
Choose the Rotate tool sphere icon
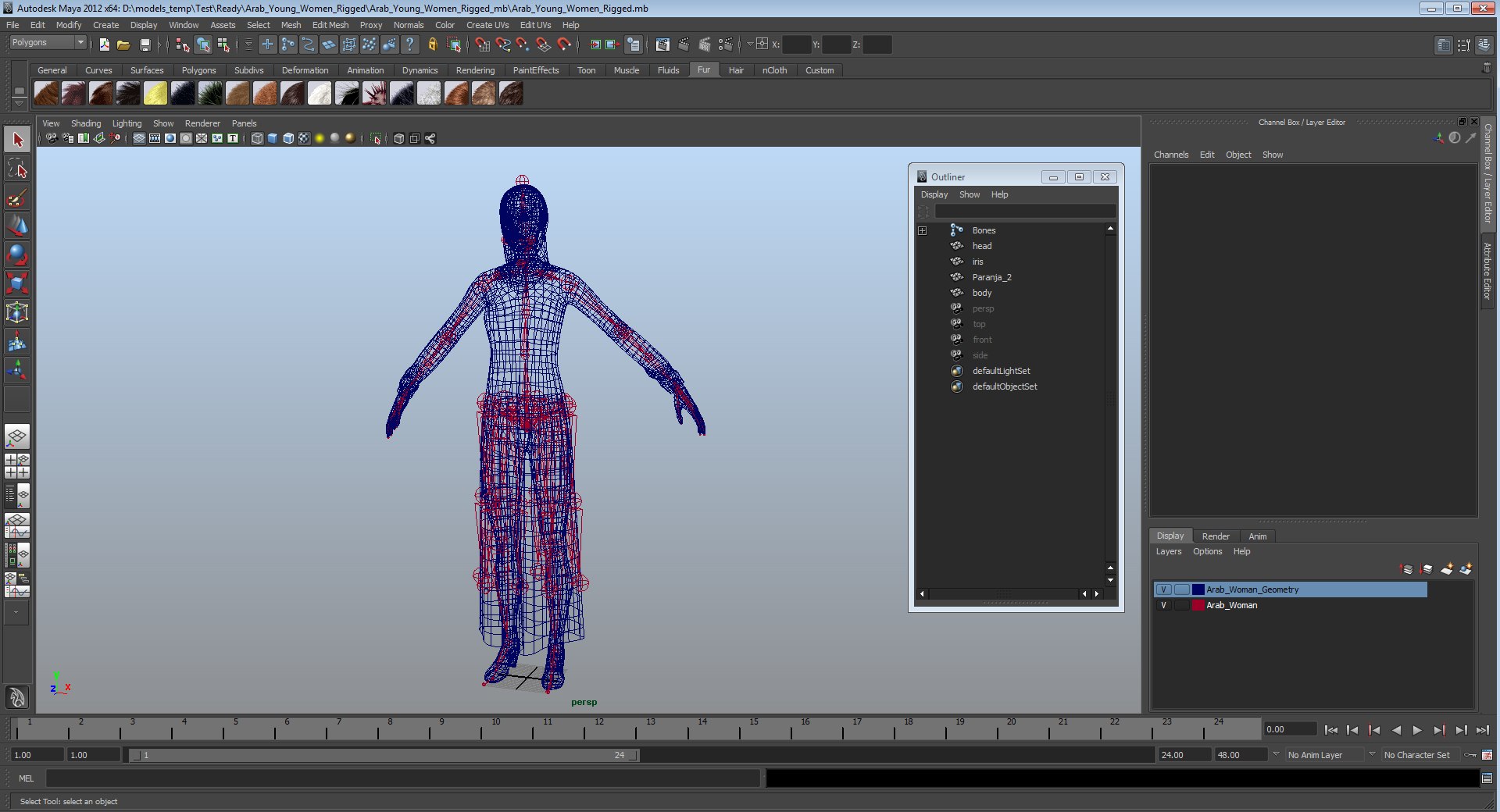(17, 255)
